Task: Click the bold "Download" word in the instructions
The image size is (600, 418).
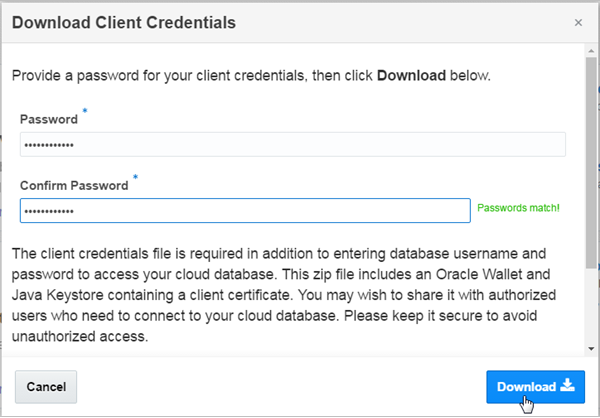Action: click(x=410, y=75)
